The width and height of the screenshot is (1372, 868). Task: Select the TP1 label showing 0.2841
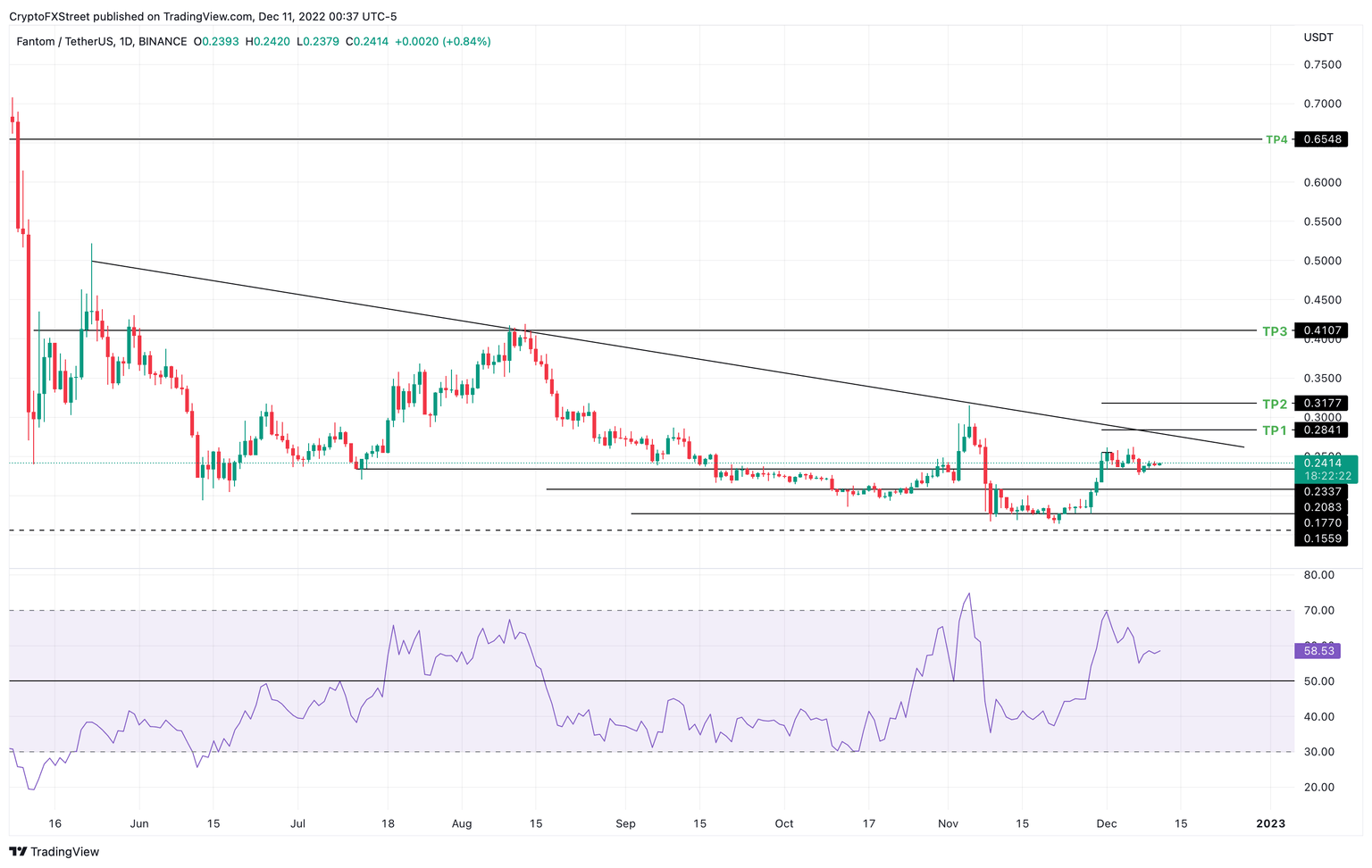(1322, 430)
